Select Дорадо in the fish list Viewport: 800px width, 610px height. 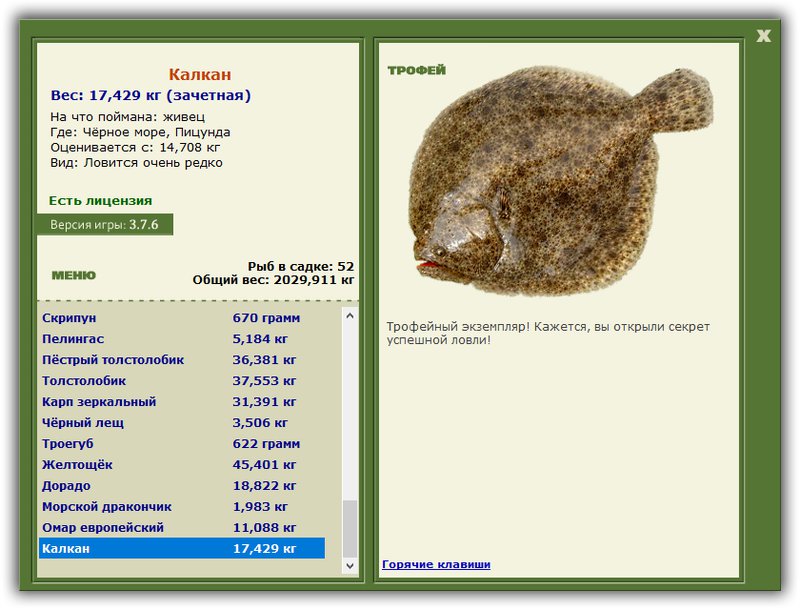(182, 486)
